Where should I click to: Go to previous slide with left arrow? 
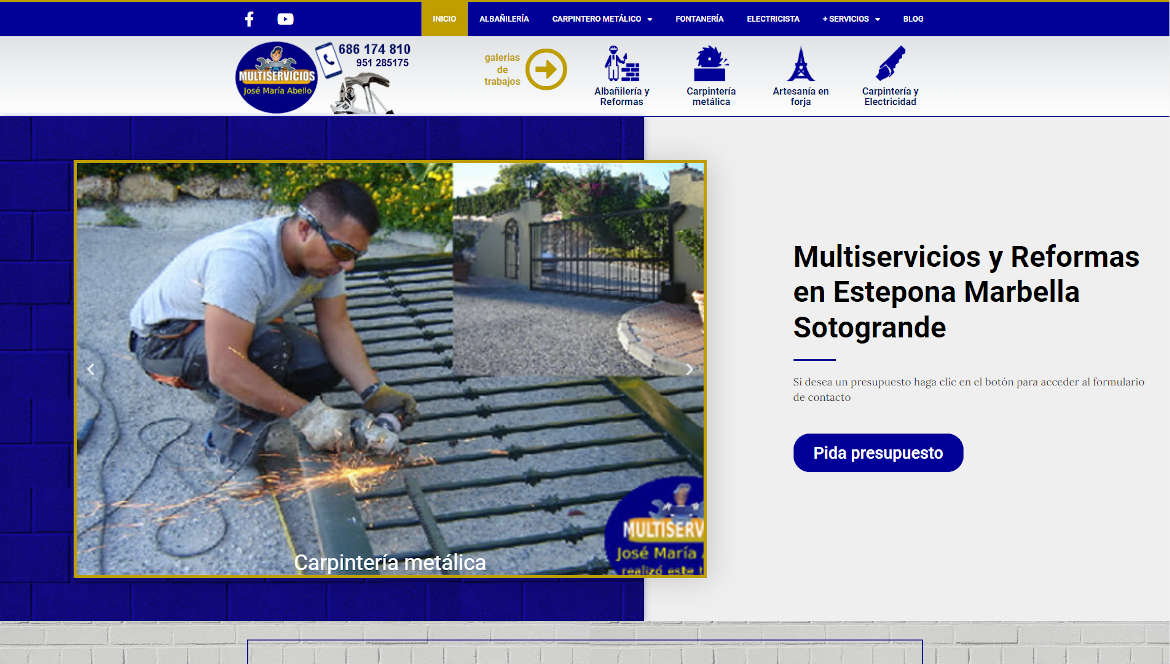90,369
